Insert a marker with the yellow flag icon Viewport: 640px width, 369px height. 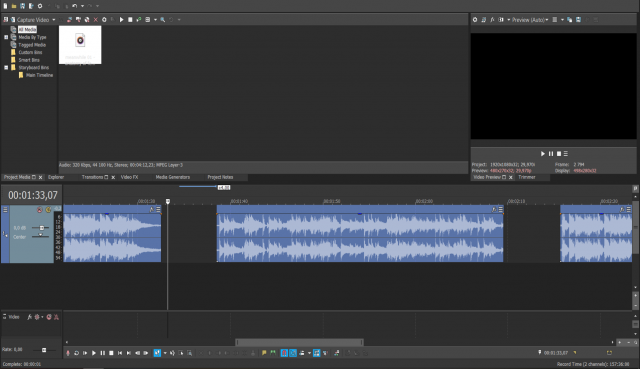click(x=264, y=353)
